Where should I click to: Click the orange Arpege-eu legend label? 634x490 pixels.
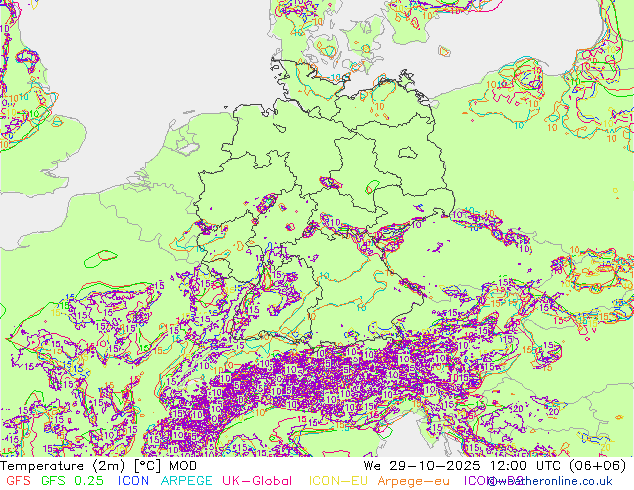(413, 481)
